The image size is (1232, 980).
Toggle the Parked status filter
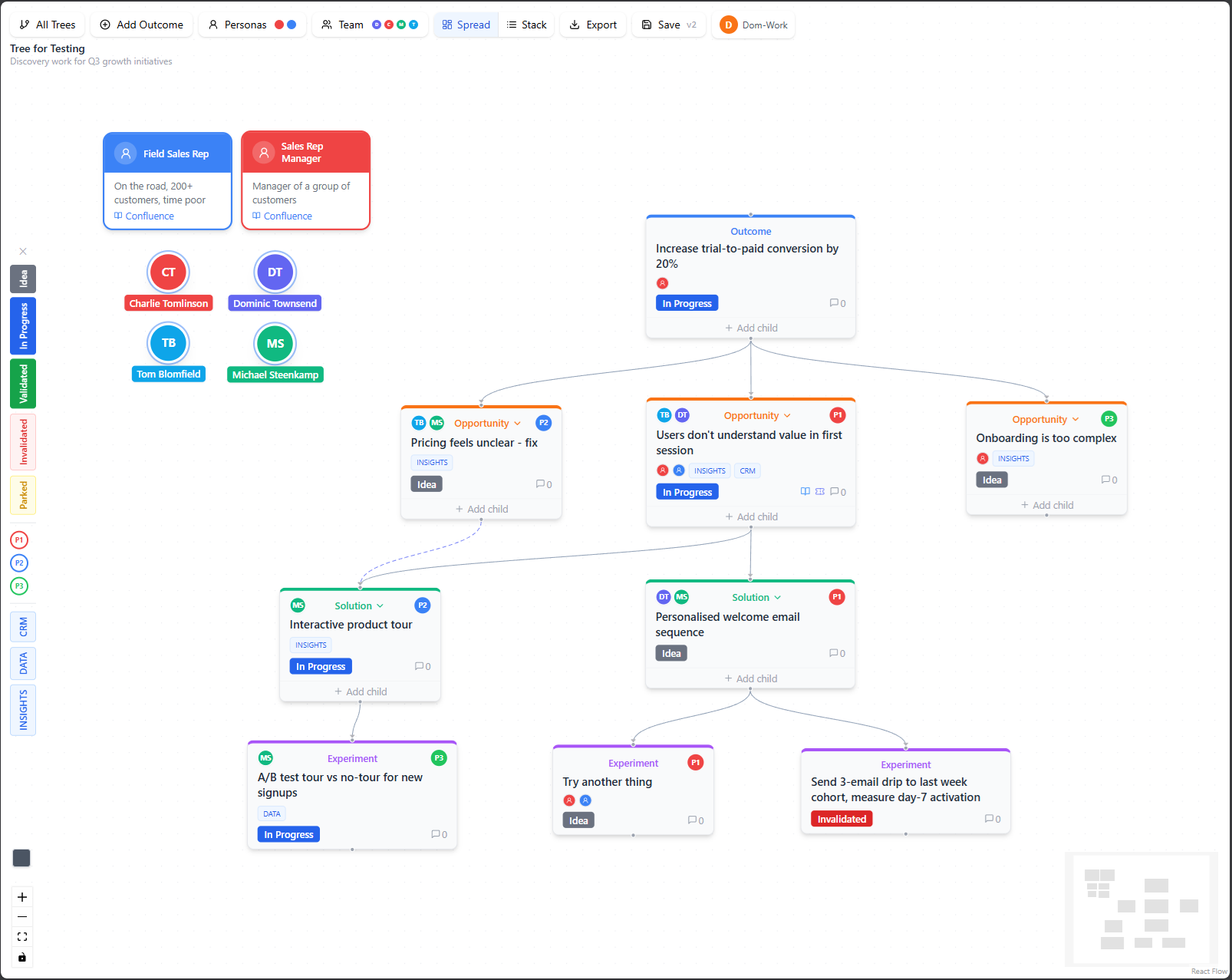pyautogui.click(x=23, y=495)
